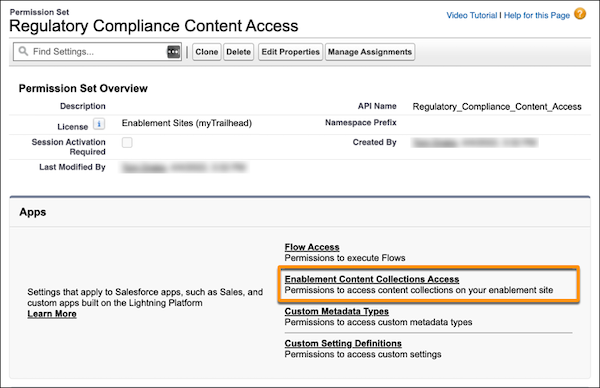Open Custom Metadata Types link

[x=337, y=311]
